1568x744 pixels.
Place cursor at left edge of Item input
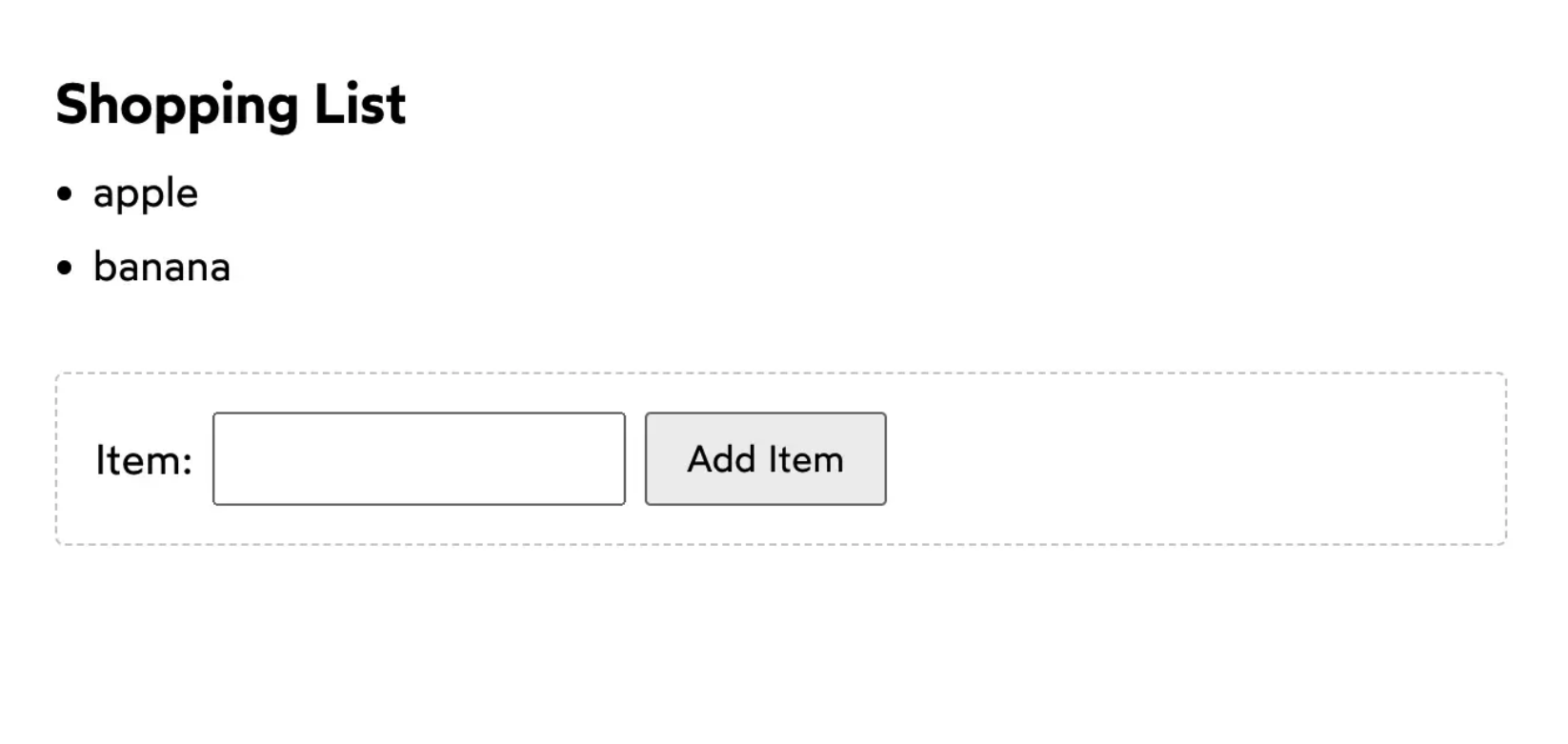pyautogui.click(x=221, y=459)
